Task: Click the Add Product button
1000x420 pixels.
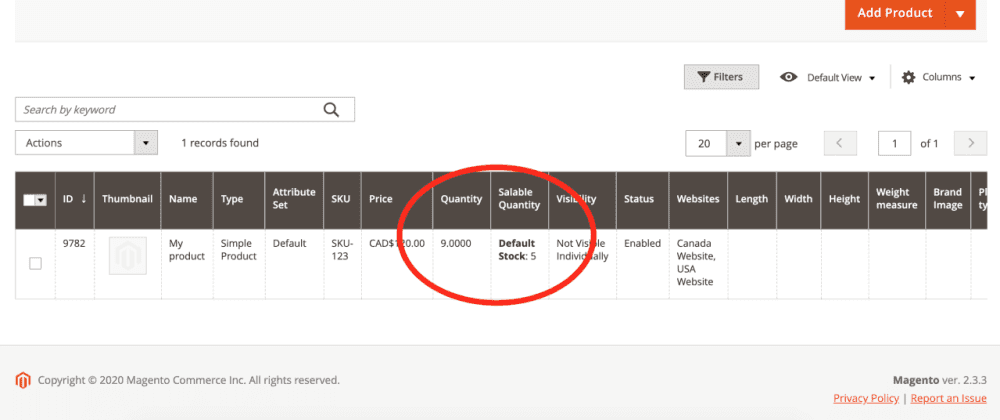Action: point(895,13)
